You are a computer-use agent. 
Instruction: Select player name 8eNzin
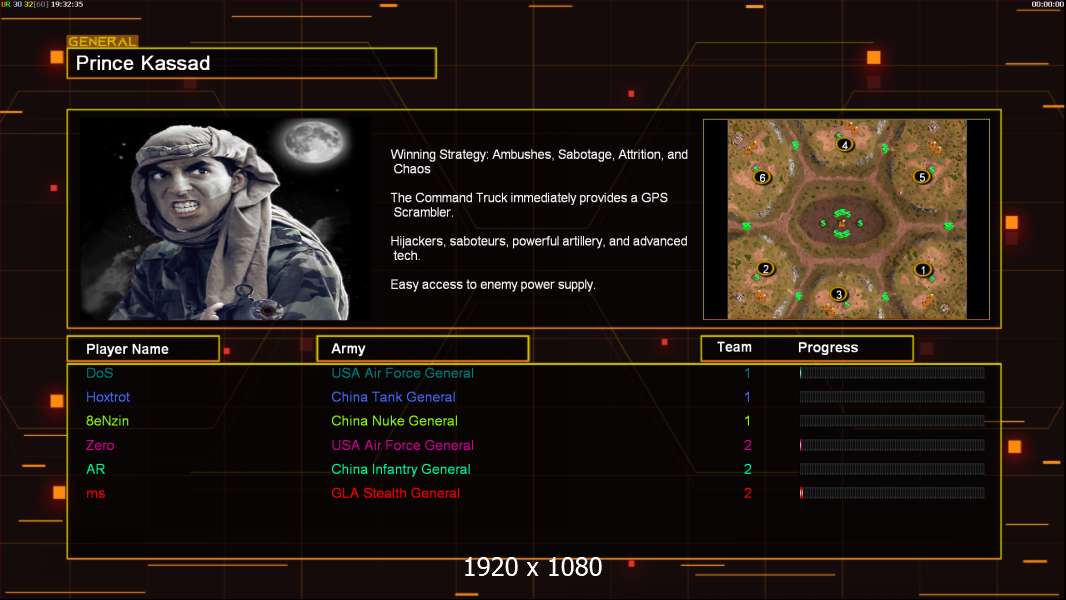pyautogui.click(x=107, y=421)
